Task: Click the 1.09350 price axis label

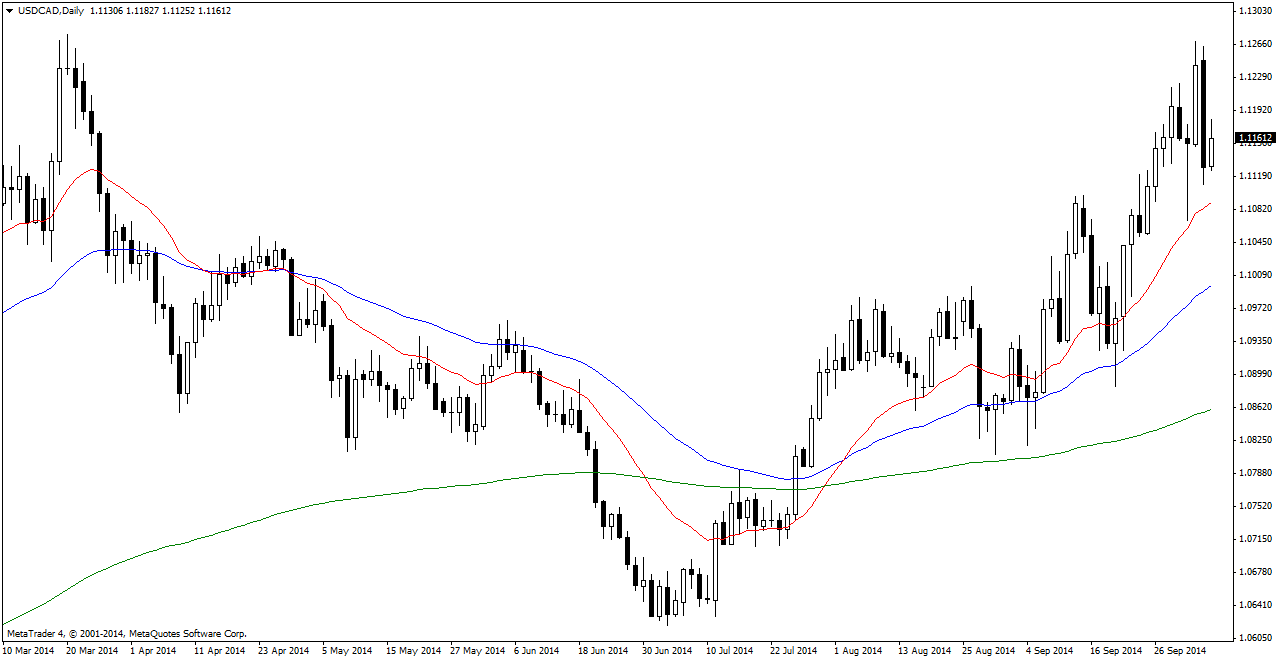Action: 1254,341
